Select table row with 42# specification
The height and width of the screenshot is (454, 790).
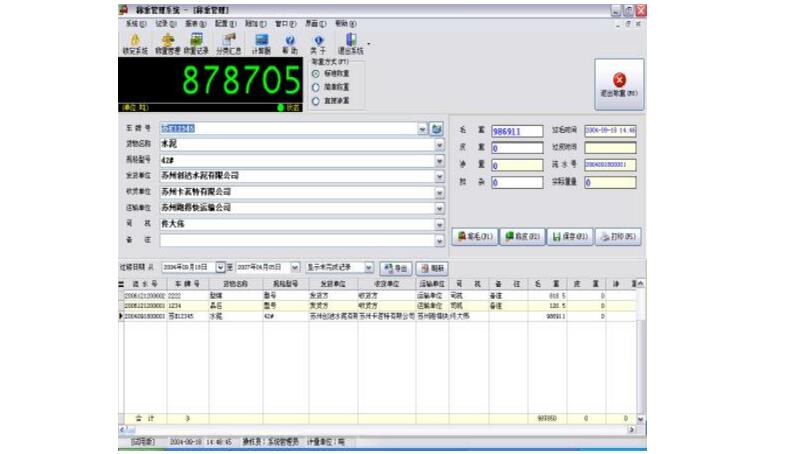(379, 316)
